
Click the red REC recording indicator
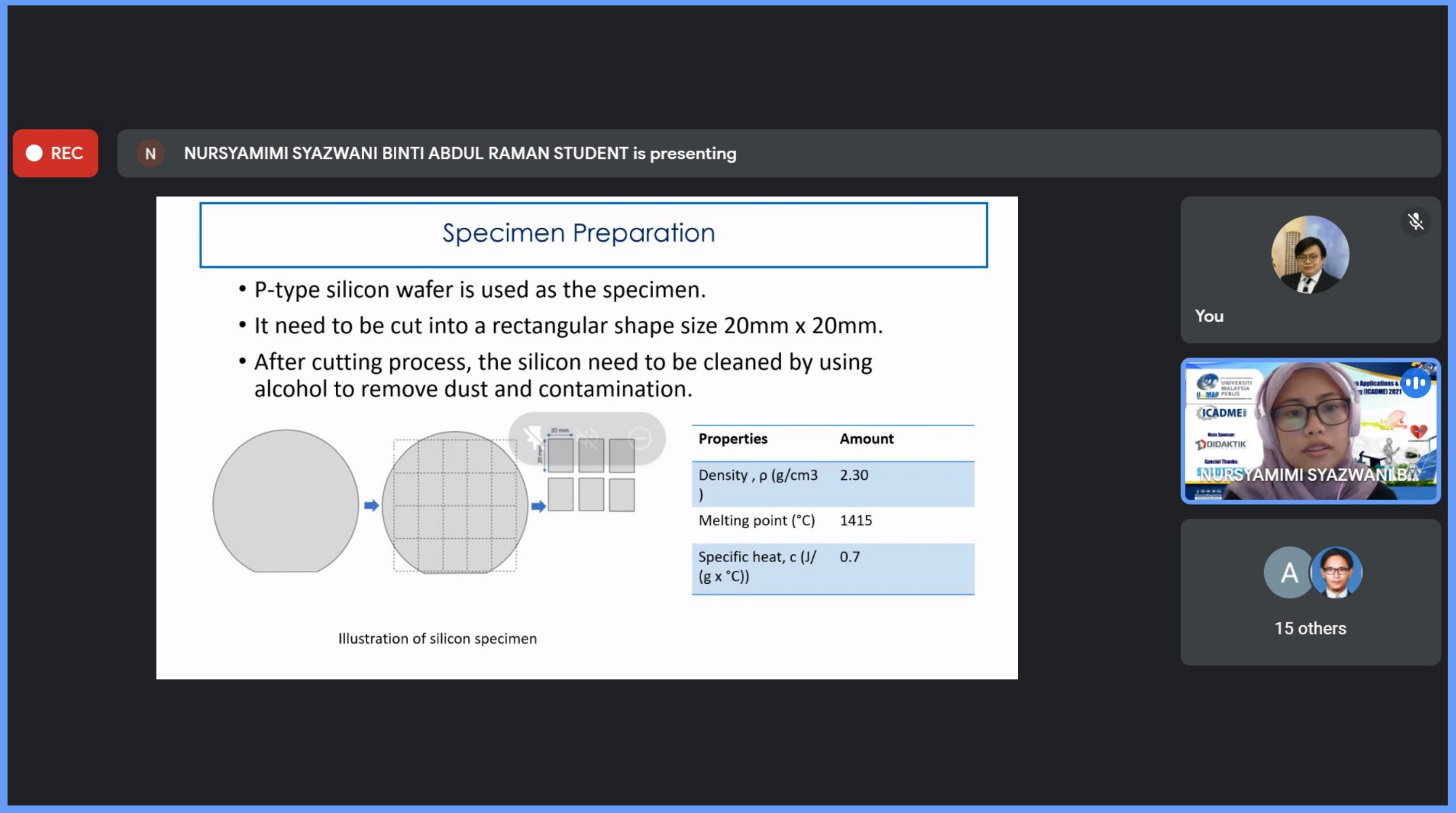coord(55,153)
